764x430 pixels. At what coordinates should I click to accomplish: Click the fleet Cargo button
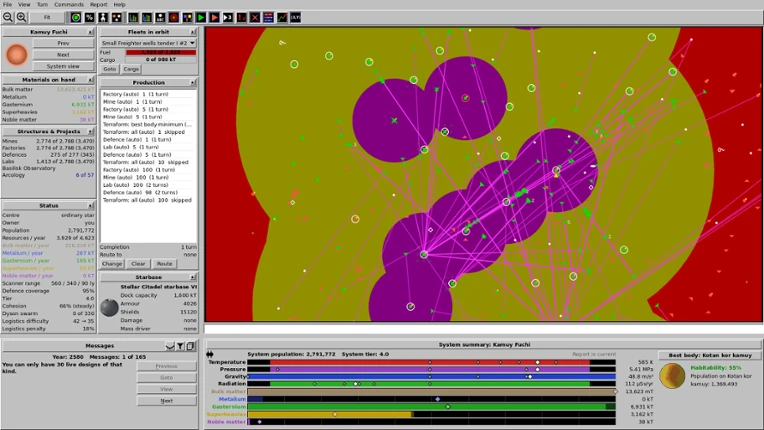click(131, 69)
